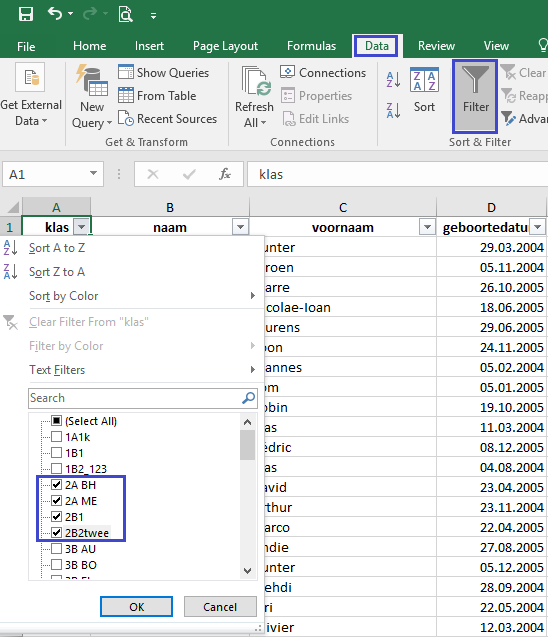Click the Select All corner triangle
This screenshot has width=548, height=637.
[x=13, y=207]
